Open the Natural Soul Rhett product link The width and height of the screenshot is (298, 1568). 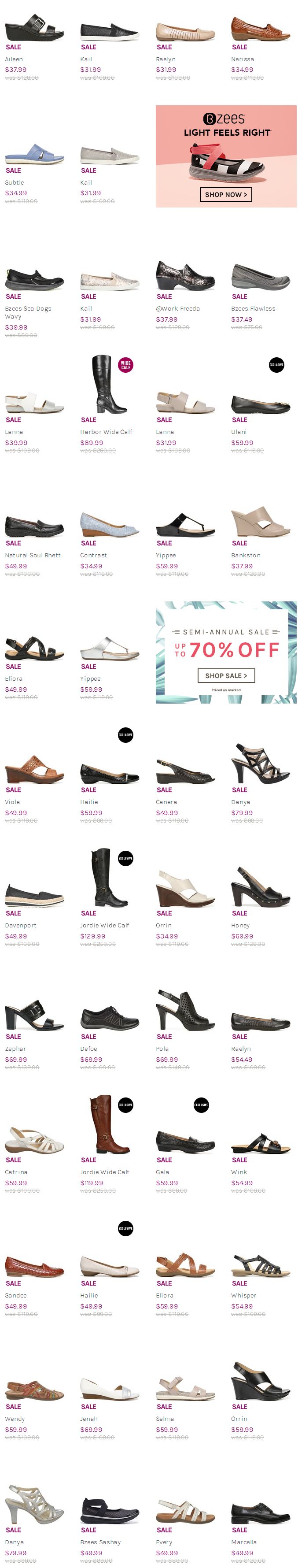33,555
